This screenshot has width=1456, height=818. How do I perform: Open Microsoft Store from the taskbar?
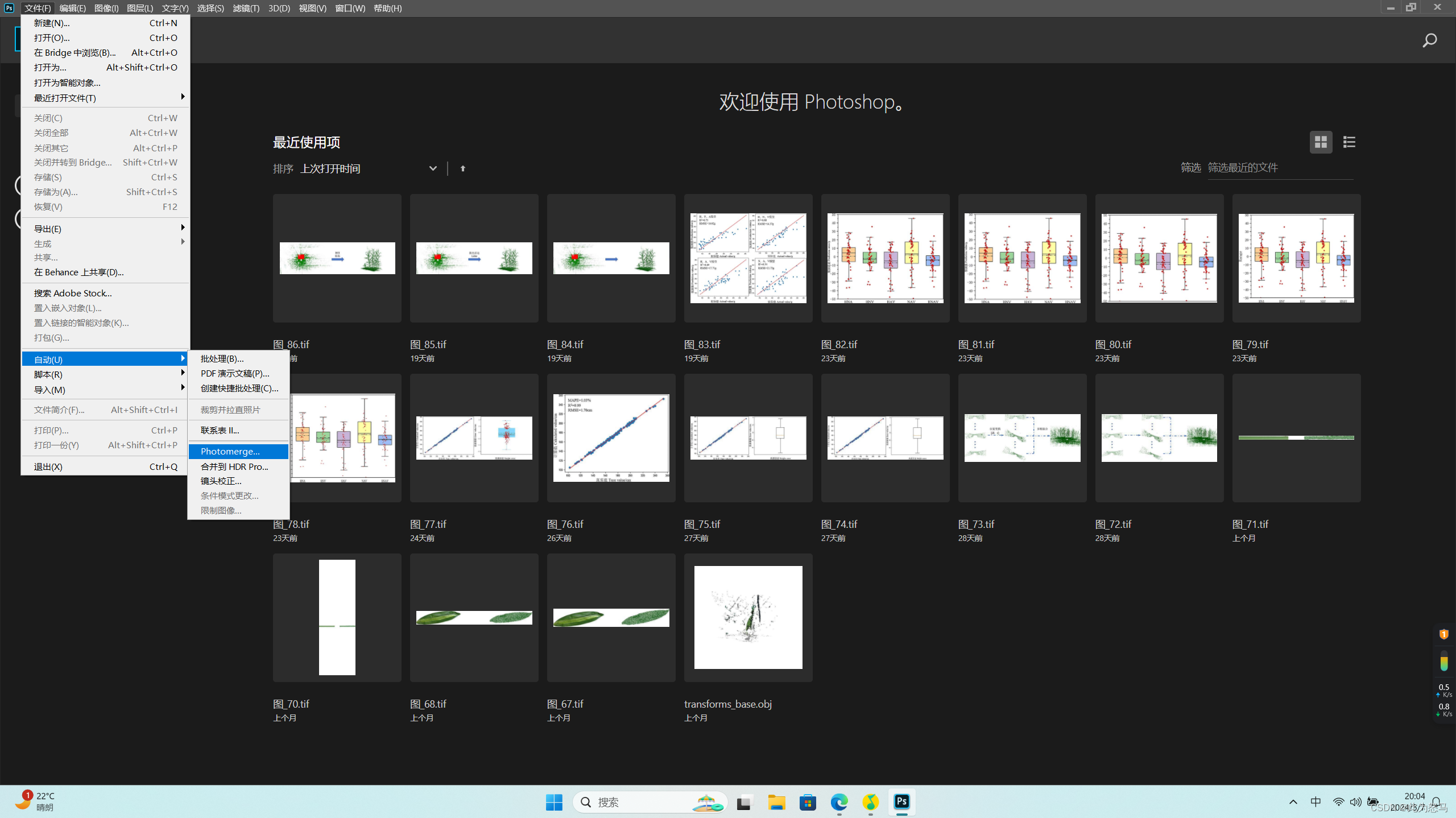(x=808, y=802)
